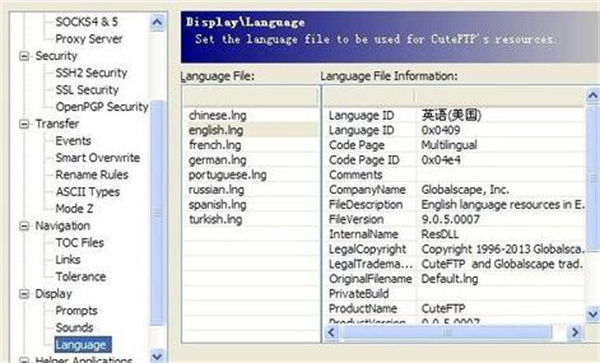Click info panel horizontal scroll right arrow
The width and height of the screenshot is (600, 363).
pos(575,332)
